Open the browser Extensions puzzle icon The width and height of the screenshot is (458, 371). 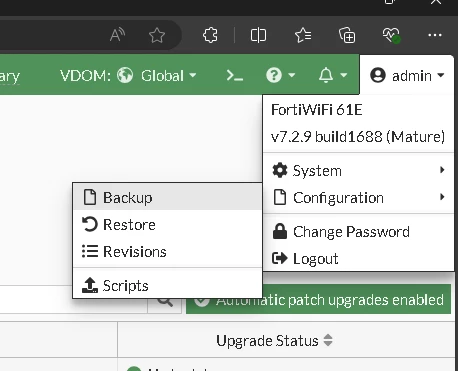click(210, 35)
